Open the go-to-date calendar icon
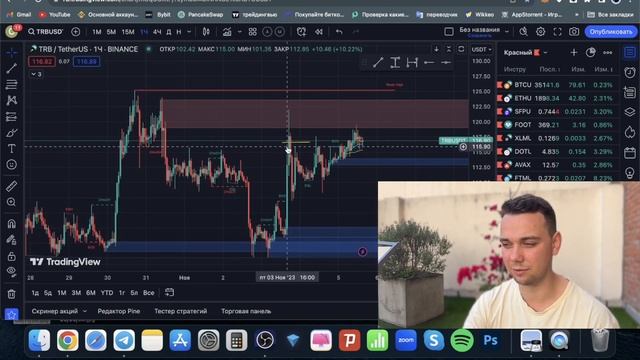Image resolution: width=640 pixels, height=360 pixels. [x=169, y=292]
